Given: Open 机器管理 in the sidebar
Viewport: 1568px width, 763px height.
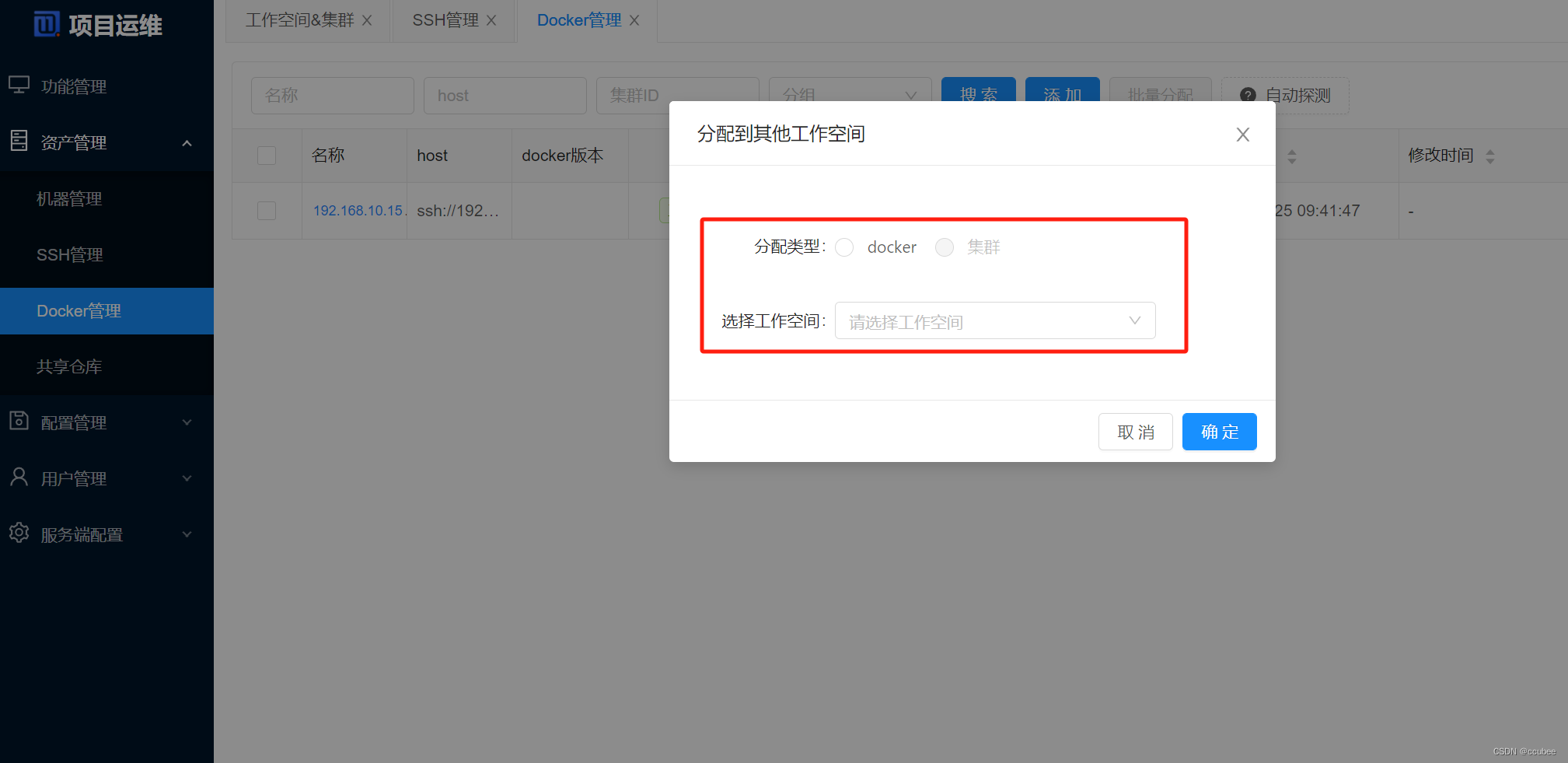Looking at the screenshot, I should pos(107,199).
